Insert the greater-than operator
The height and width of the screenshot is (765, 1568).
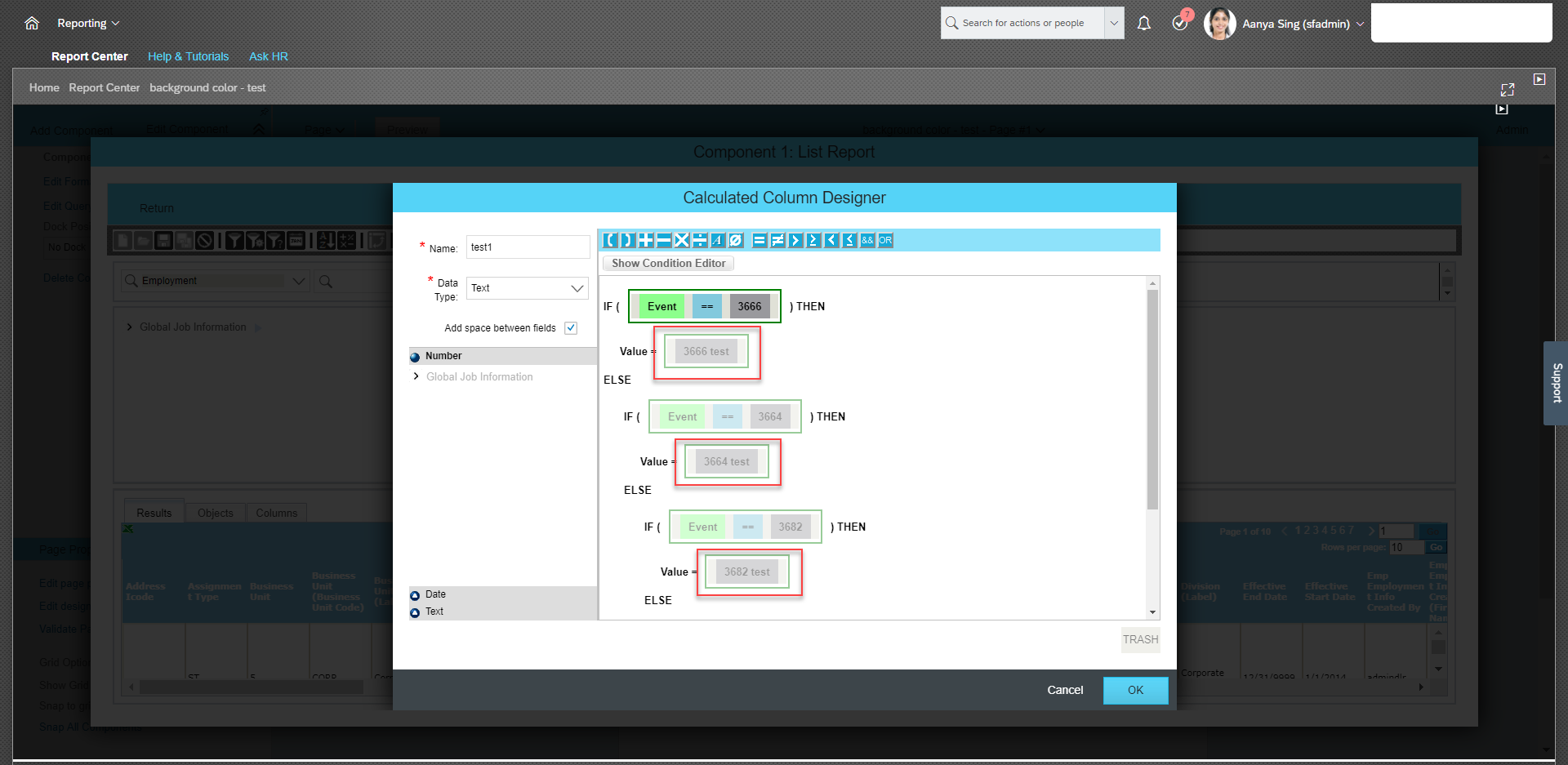[795, 240]
